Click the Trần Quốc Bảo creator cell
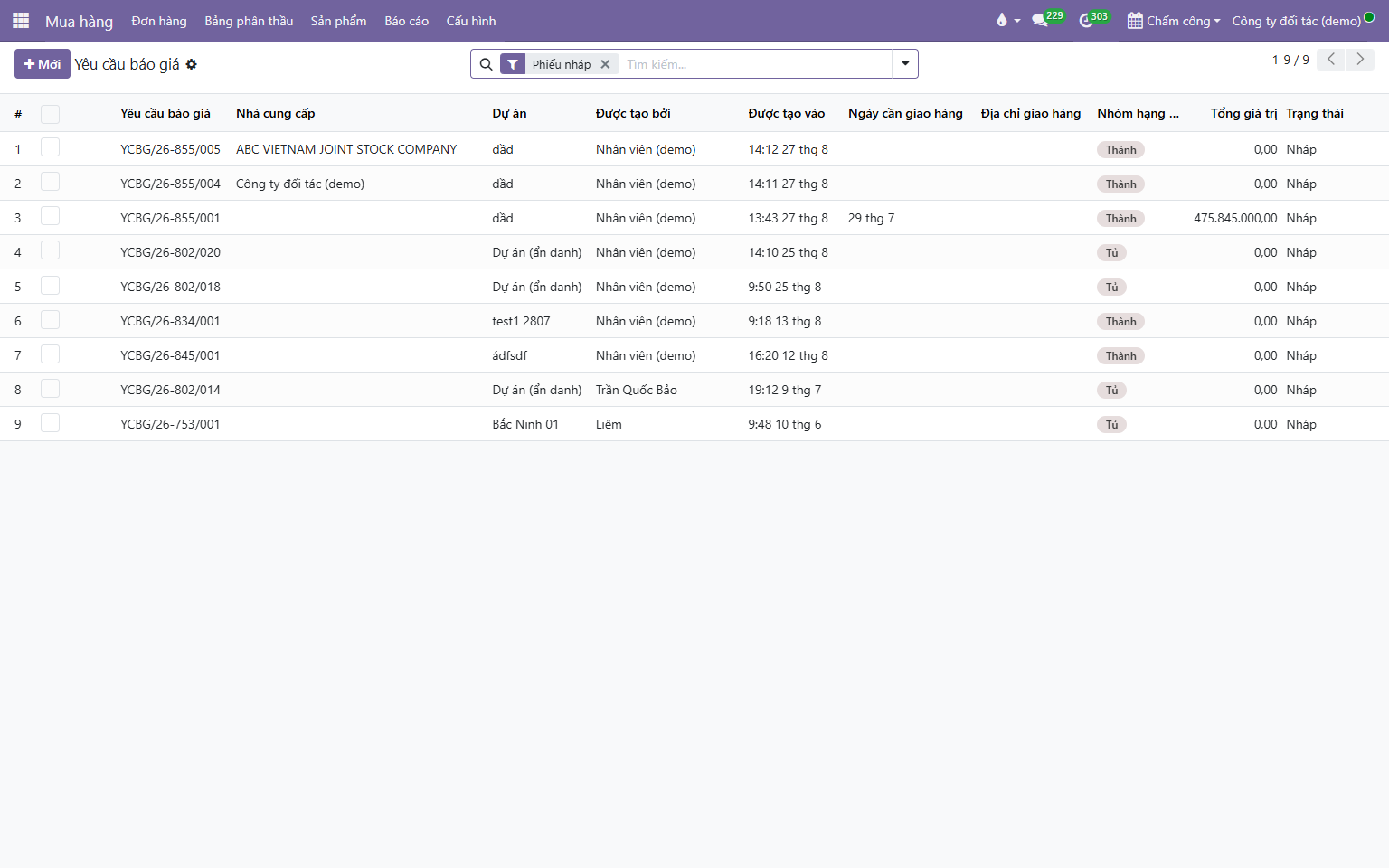The image size is (1389, 868). [x=637, y=390]
